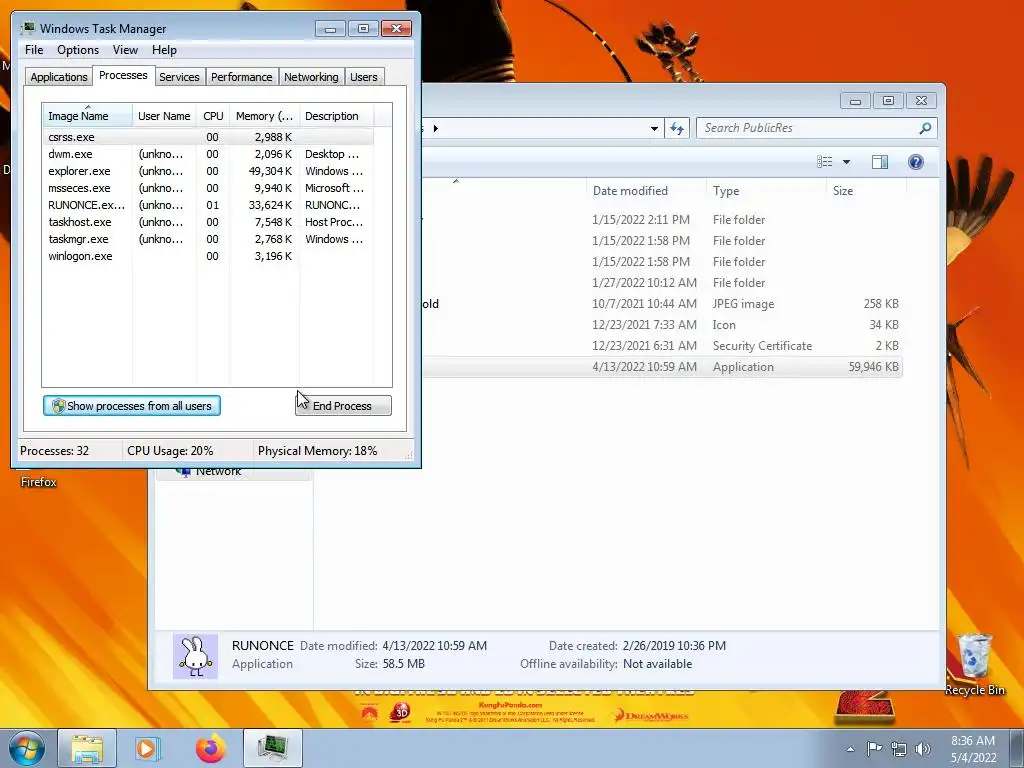Select the winlogon.exe process
1024x768 pixels.
(x=208, y=256)
